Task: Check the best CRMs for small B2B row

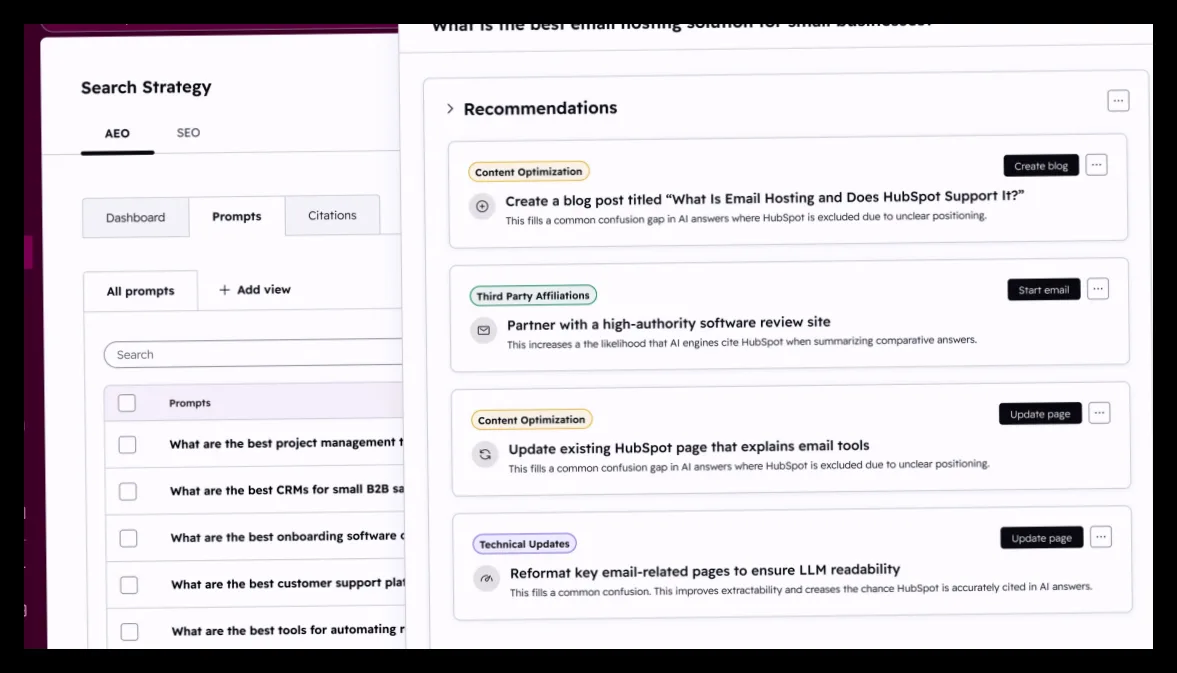Action: 128,491
